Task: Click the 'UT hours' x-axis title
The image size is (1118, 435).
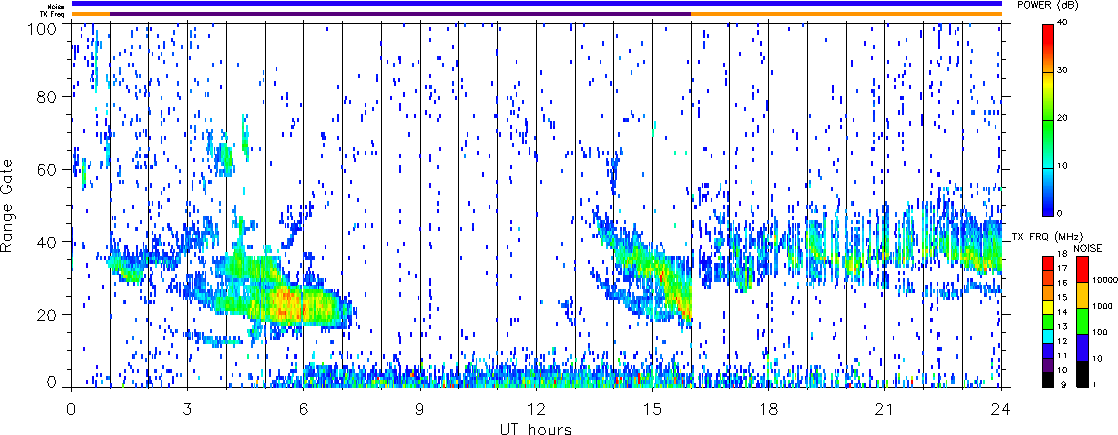Action: pyautogui.click(x=536, y=429)
